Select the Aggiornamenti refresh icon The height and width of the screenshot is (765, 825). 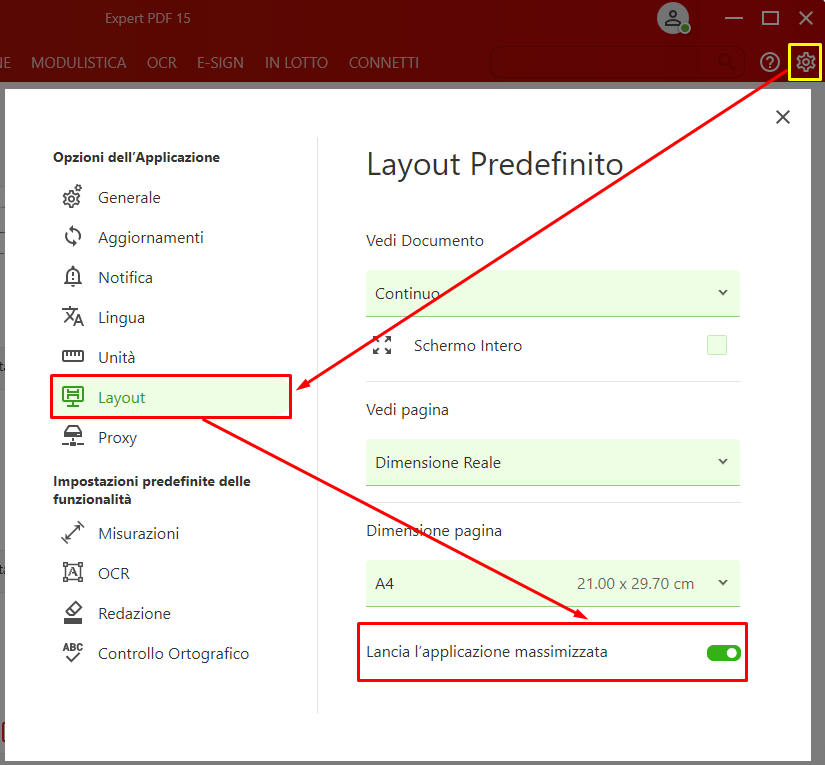pyautogui.click(x=73, y=237)
